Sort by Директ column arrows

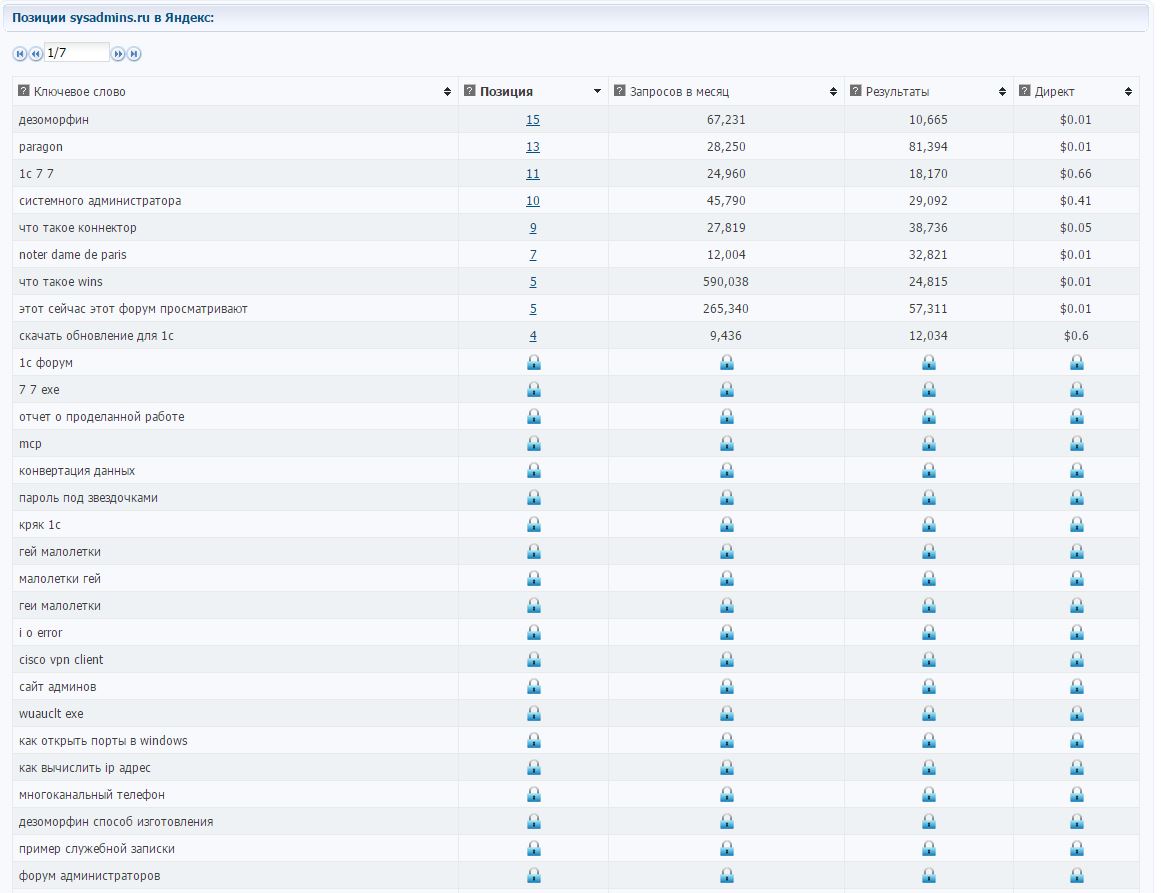(x=1128, y=92)
